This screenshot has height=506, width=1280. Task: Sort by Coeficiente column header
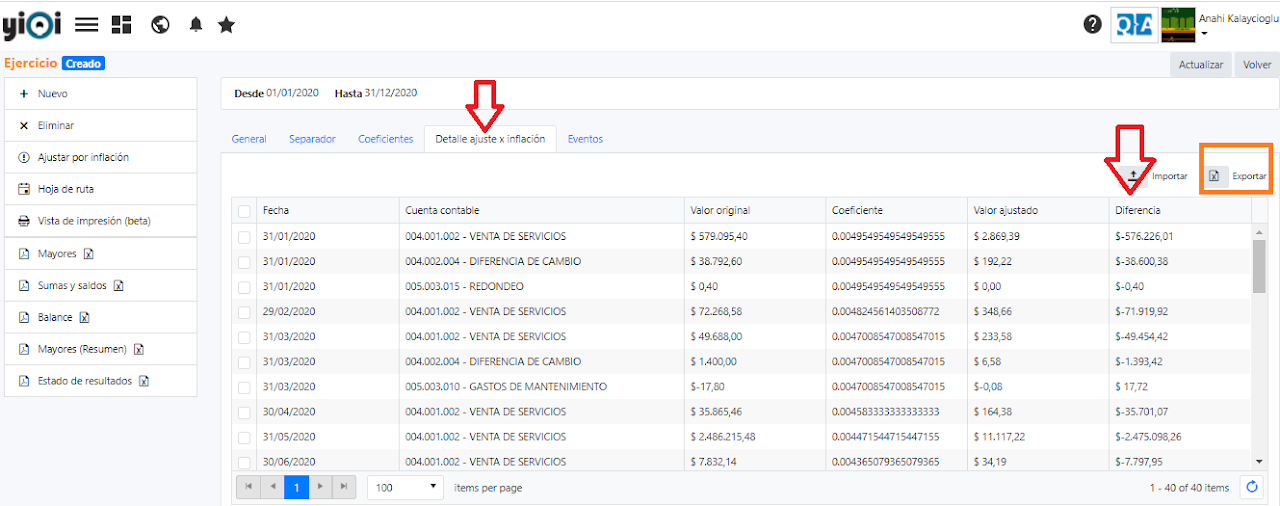coord(896,210)
